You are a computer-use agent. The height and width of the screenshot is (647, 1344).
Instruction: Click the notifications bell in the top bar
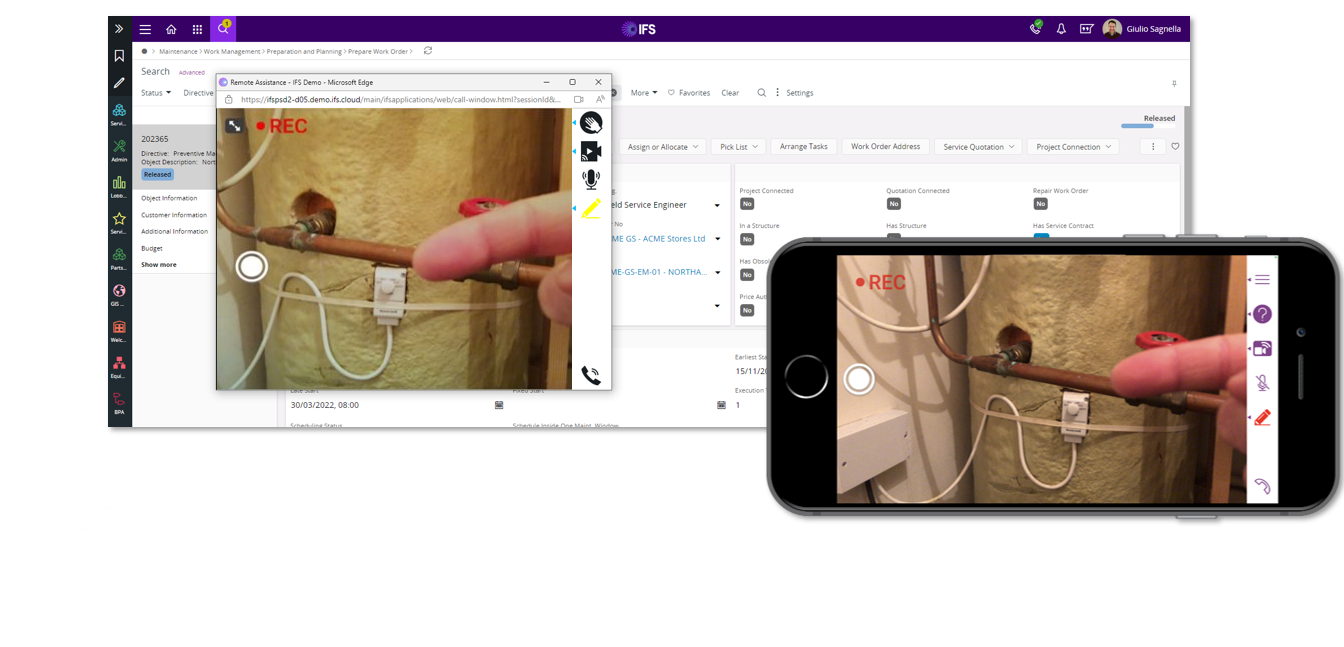[x=1061, y=28]
